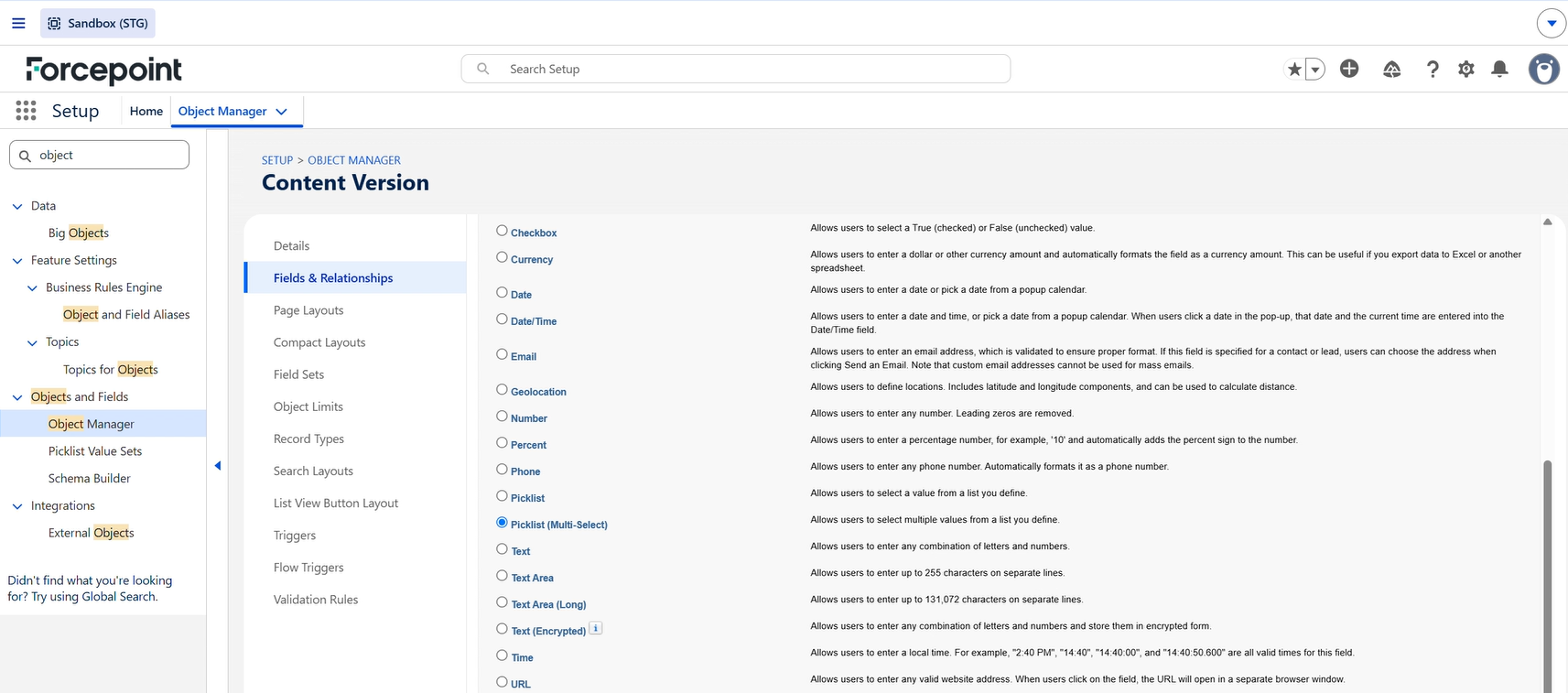Open the Setup gear icon

pyautogui.click(x=1466, y=69)
